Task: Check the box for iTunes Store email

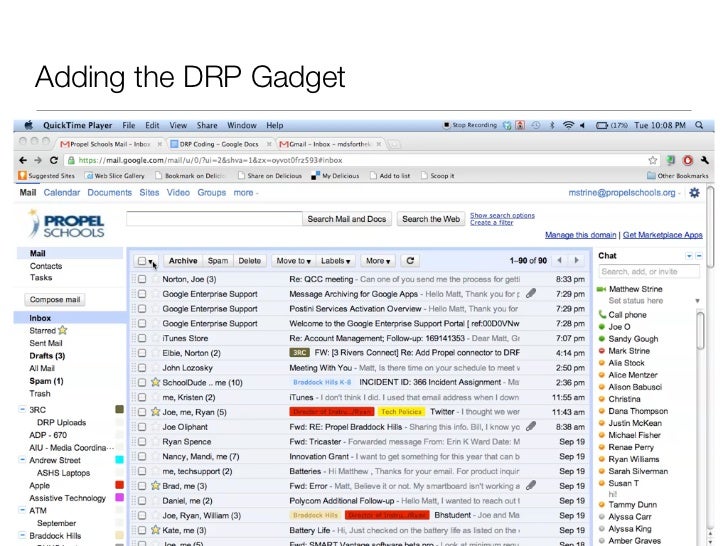Action: [x=142, y=338]
